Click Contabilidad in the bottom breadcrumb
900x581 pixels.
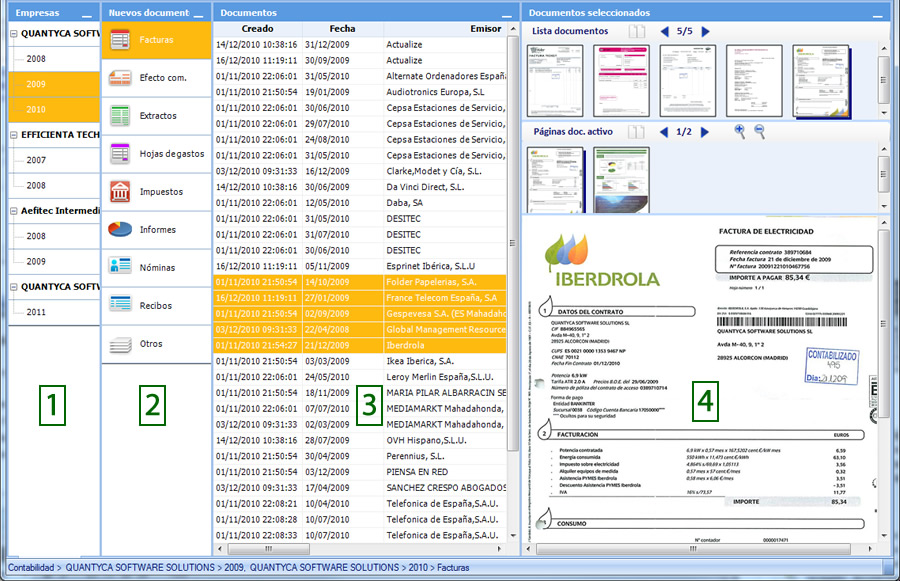click(31, 568)
